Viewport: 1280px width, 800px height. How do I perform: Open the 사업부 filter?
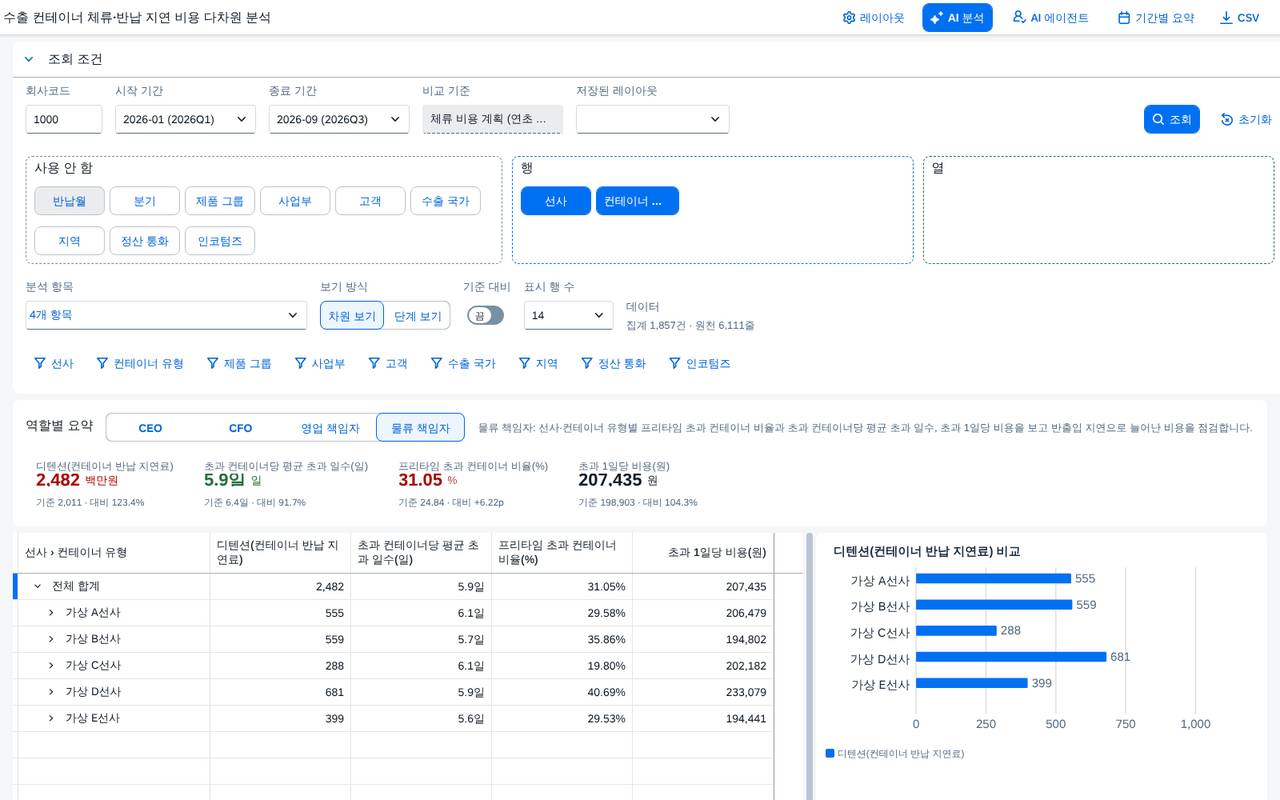[320, 364]
